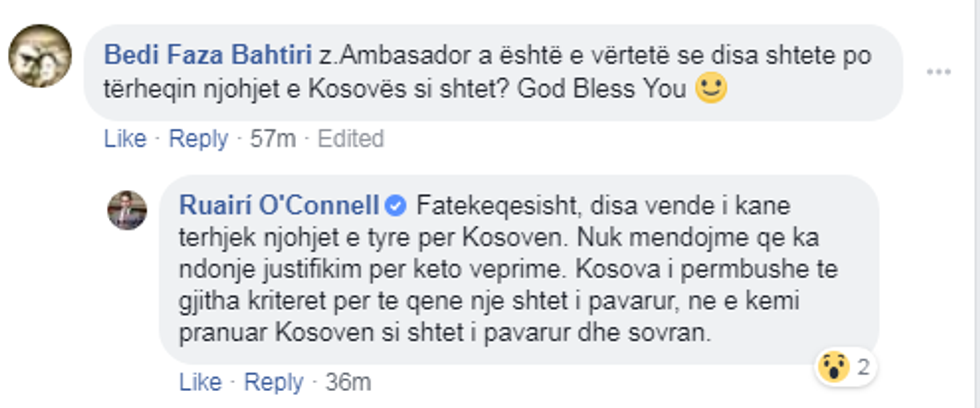980x408 pixels.
Task: Reply to Ruairí O'Connell's comment
Action: [x=273, y=382]
